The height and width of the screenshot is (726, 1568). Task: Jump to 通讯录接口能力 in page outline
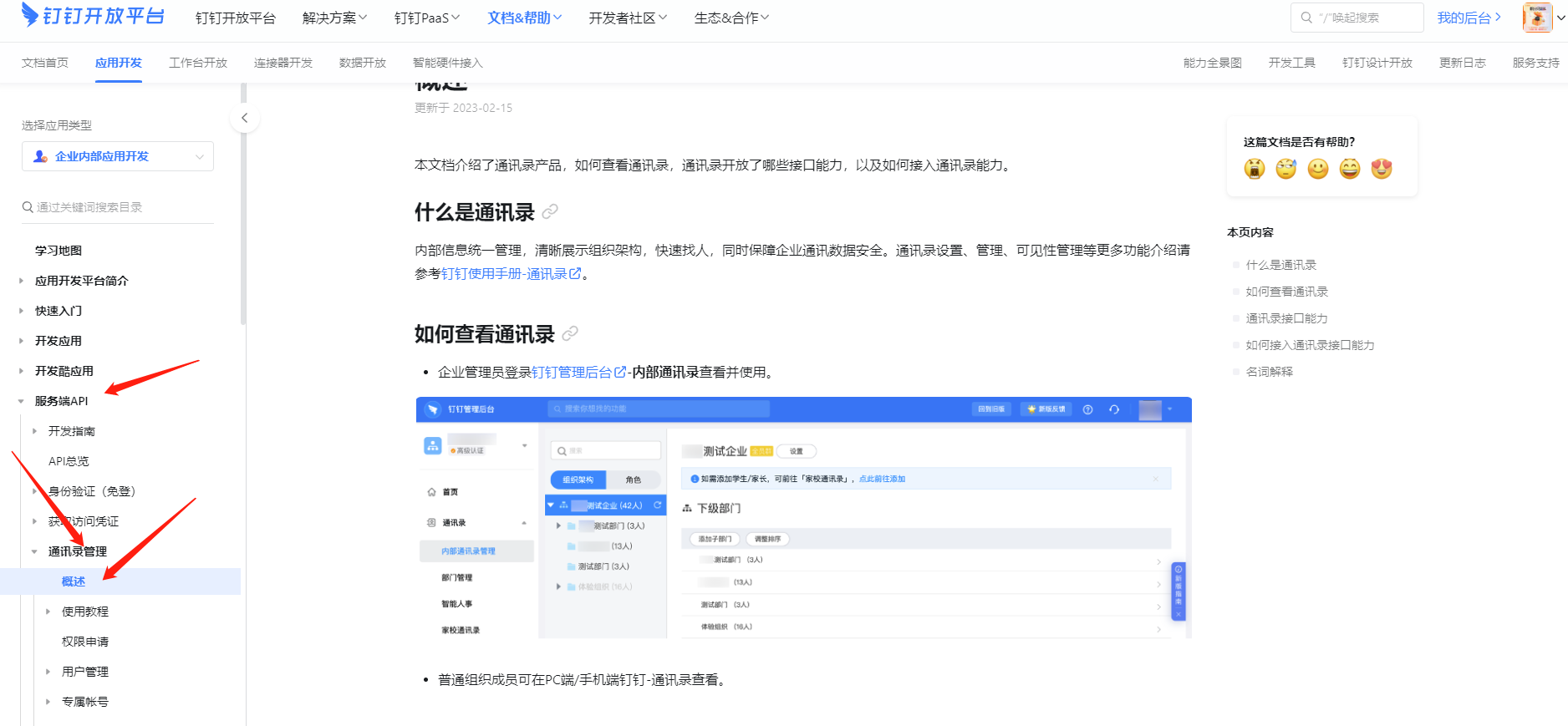click(x=1287, y=318)
